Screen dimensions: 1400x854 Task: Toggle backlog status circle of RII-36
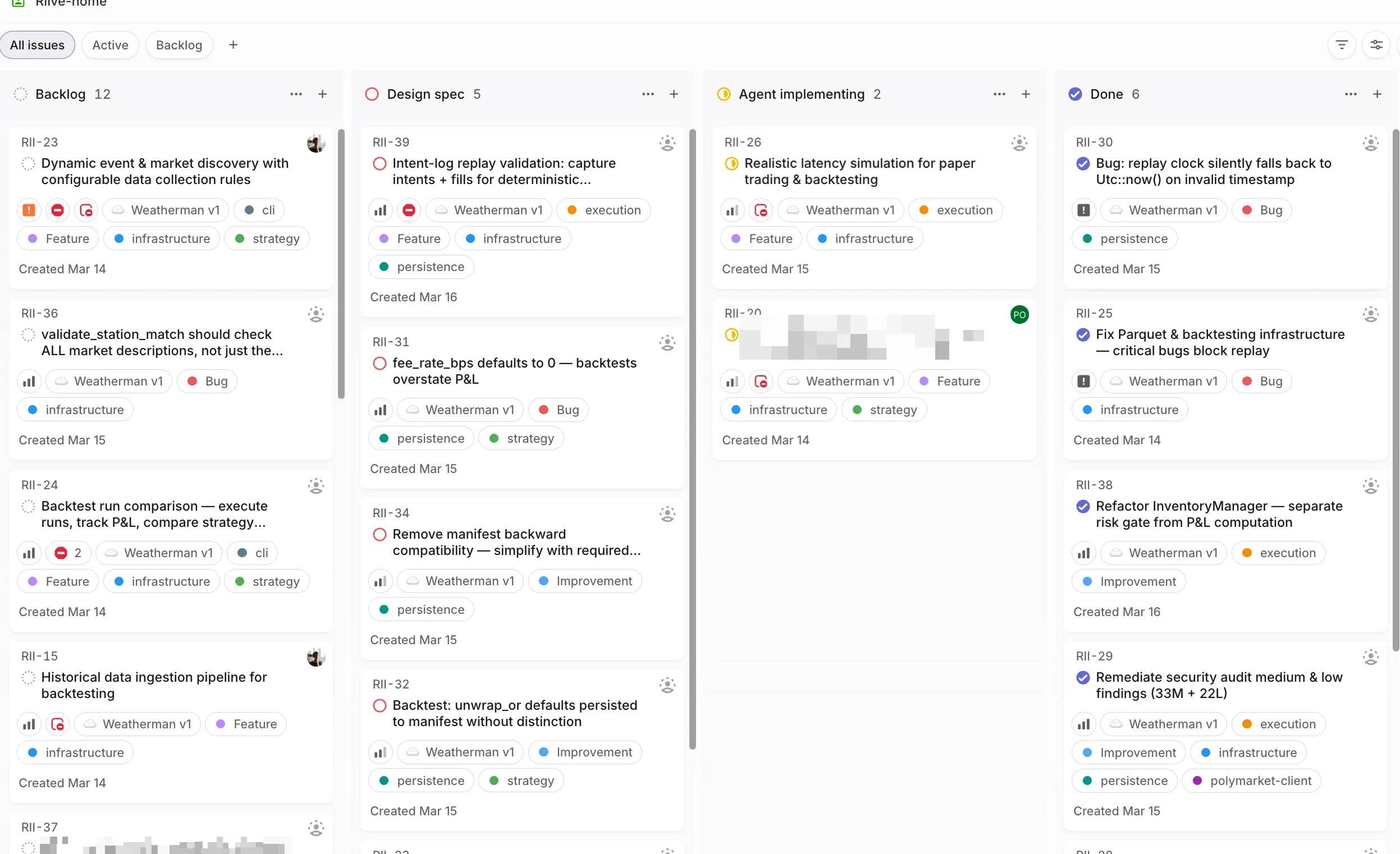coord(28,335)
